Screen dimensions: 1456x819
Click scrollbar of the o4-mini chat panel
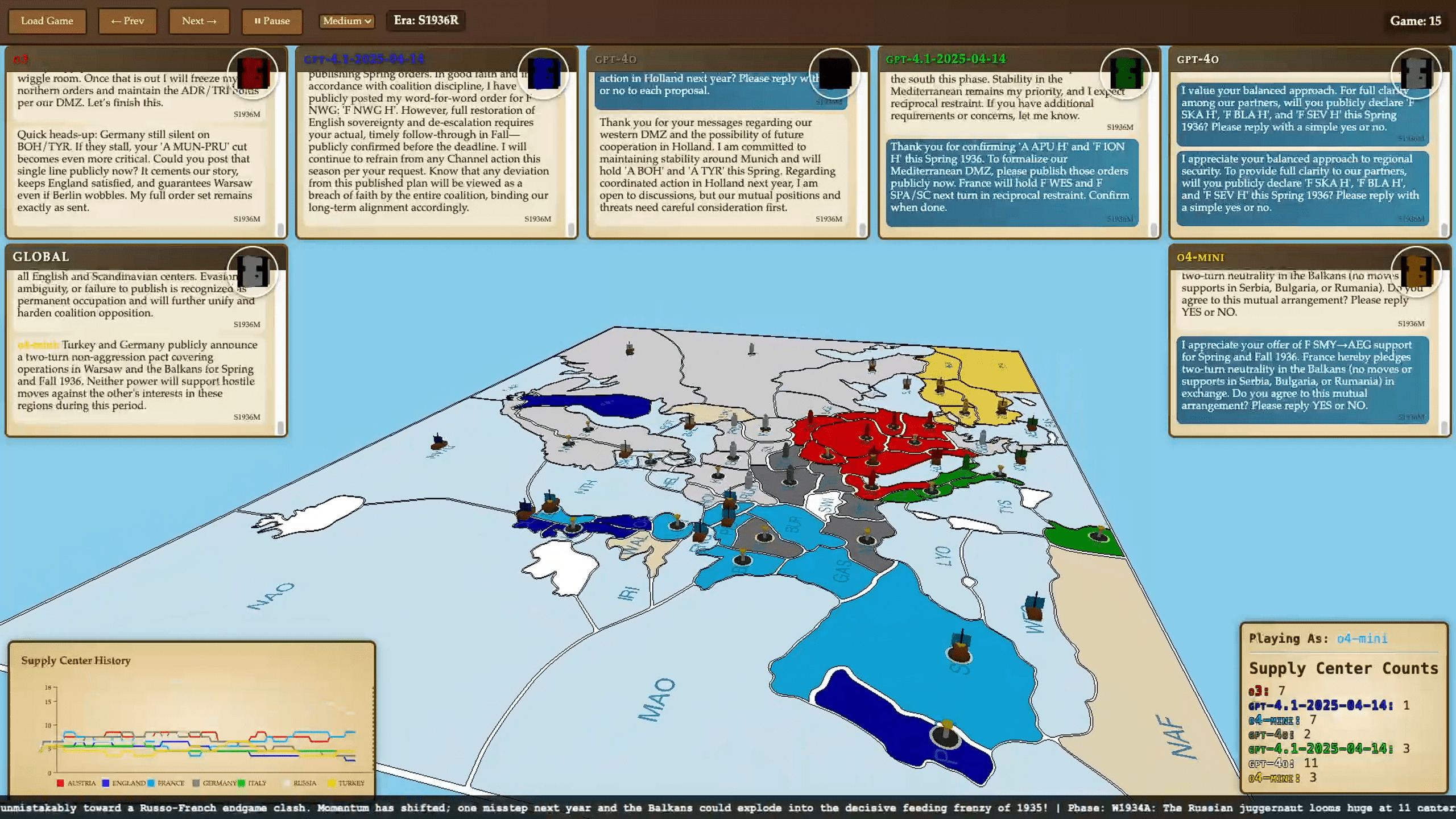[1444, 427]
